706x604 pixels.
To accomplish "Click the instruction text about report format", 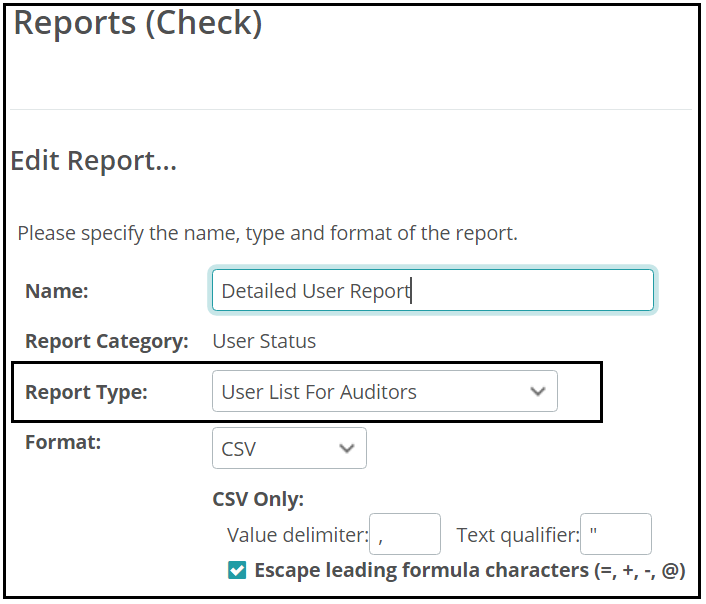I will click(x=267, y=233).
